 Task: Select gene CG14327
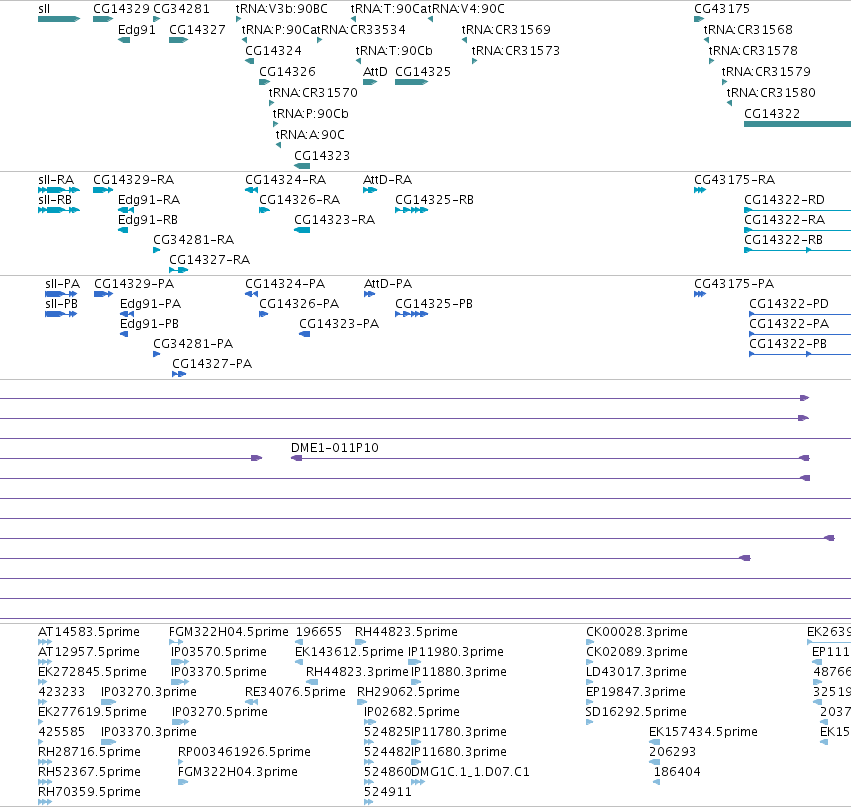point(179,40)
